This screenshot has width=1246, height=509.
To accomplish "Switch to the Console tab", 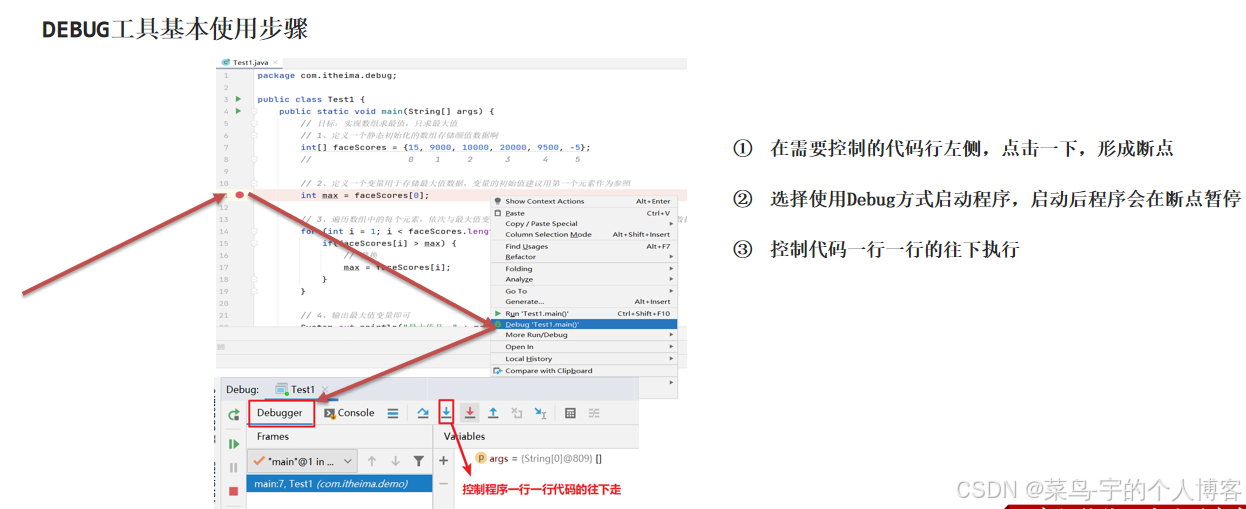I will [x=349, y=413].
